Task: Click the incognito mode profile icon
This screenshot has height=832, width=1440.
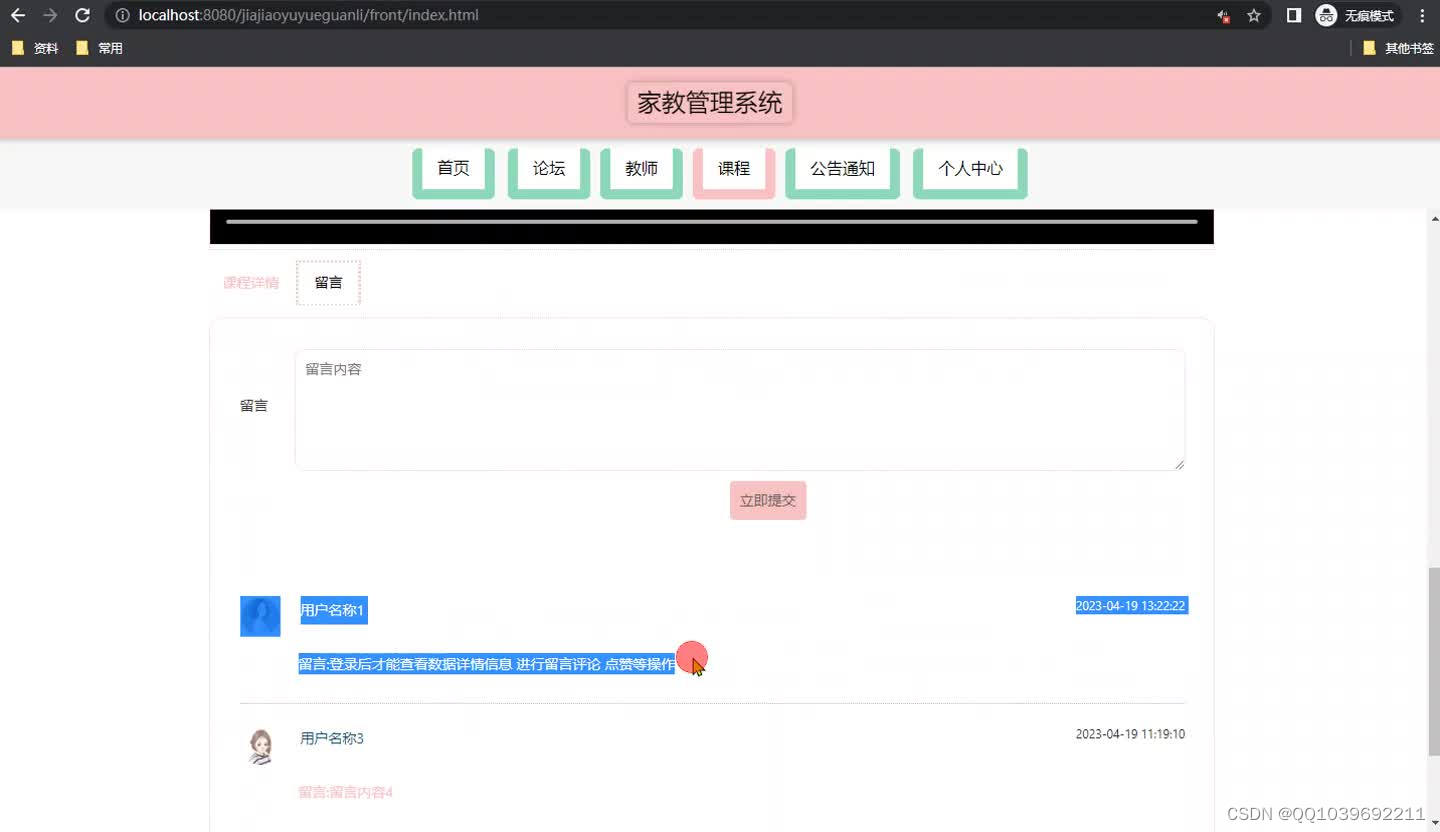Action: [1326, 15]
